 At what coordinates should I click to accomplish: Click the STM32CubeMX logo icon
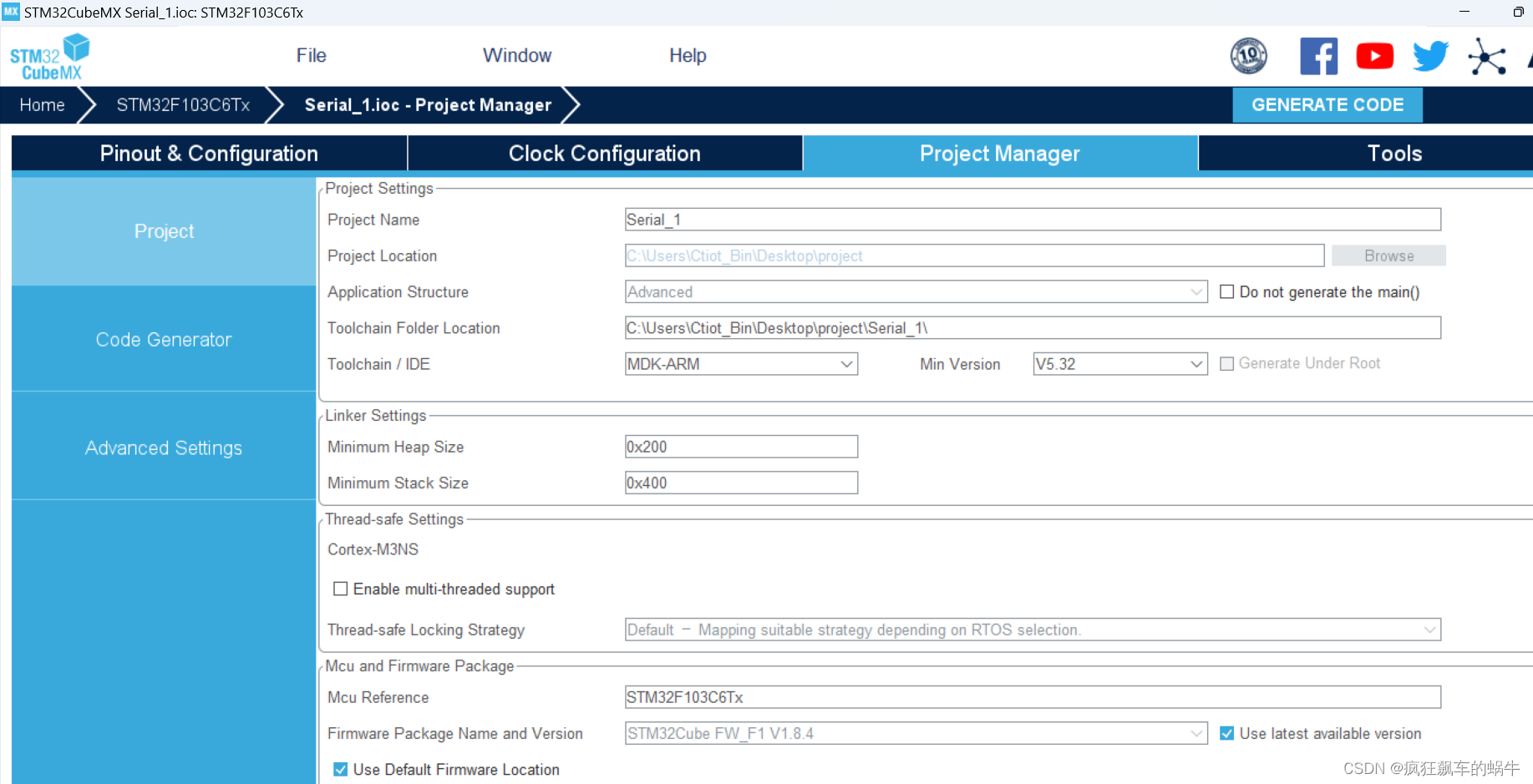tap(49, 57)
